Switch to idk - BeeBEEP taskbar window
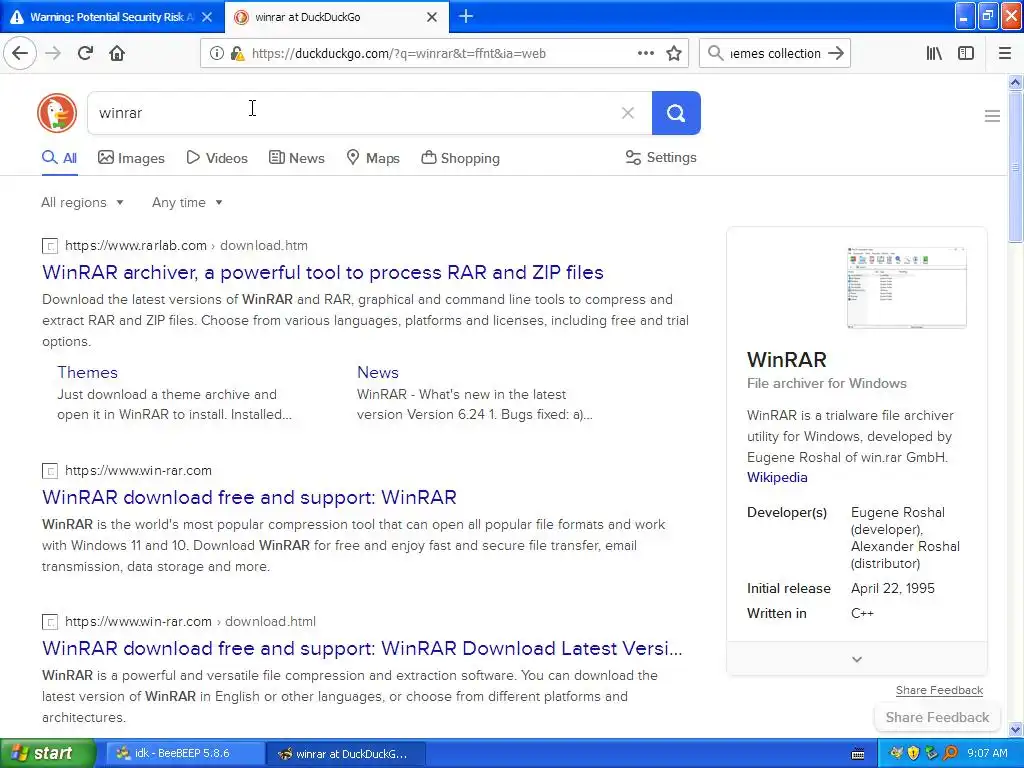This screenshot has height=768, width=1024. tap(185, 754)
